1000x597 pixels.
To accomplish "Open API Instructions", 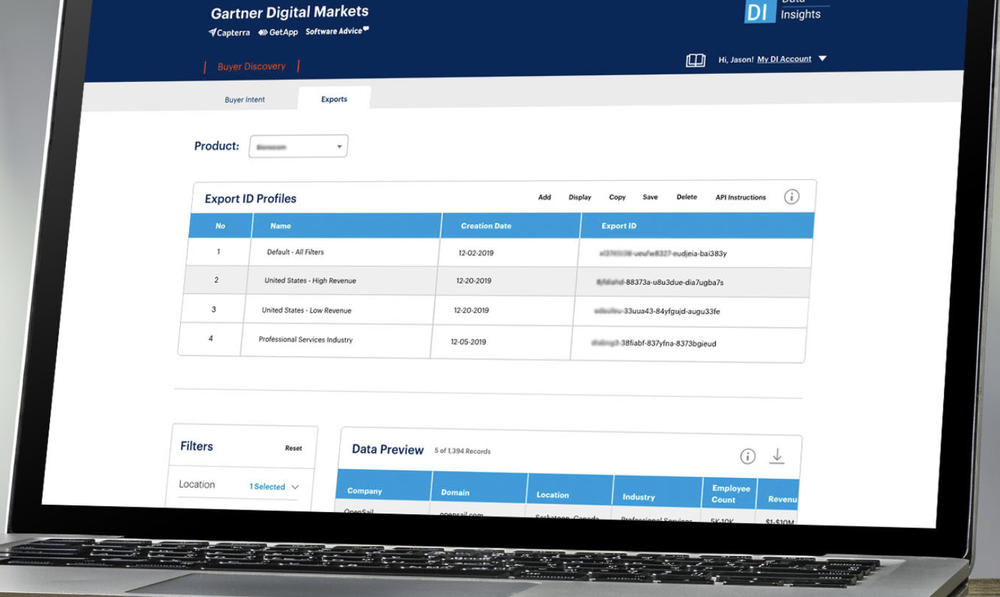I will [x=740, y=197].
